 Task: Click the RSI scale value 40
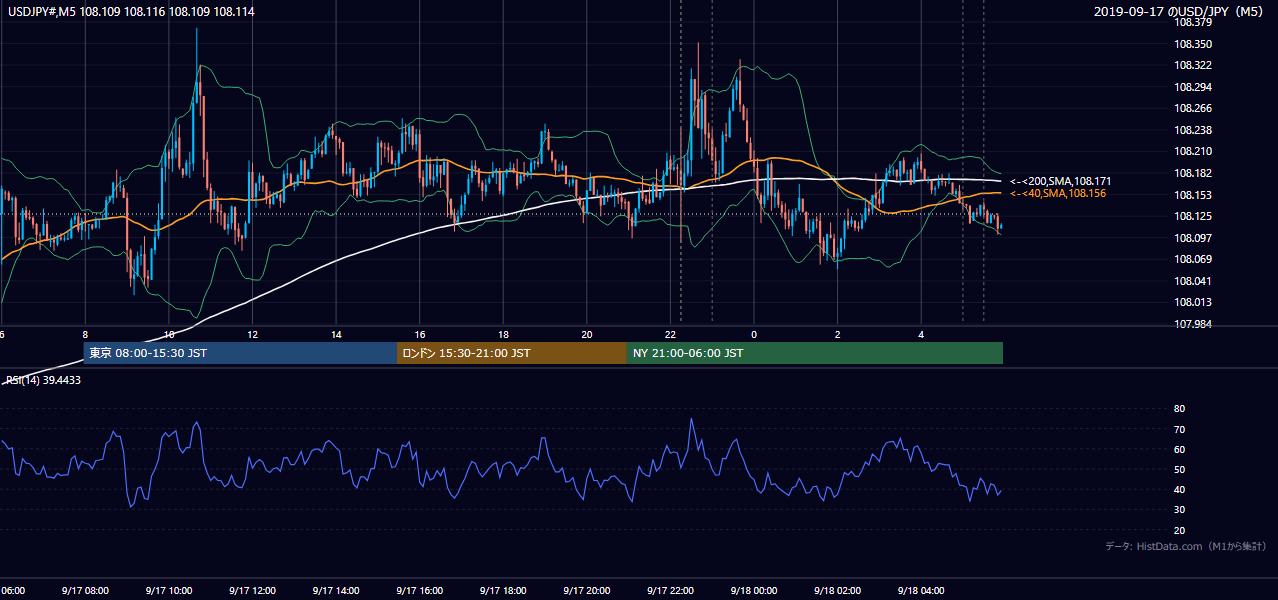pos(1179,489)
